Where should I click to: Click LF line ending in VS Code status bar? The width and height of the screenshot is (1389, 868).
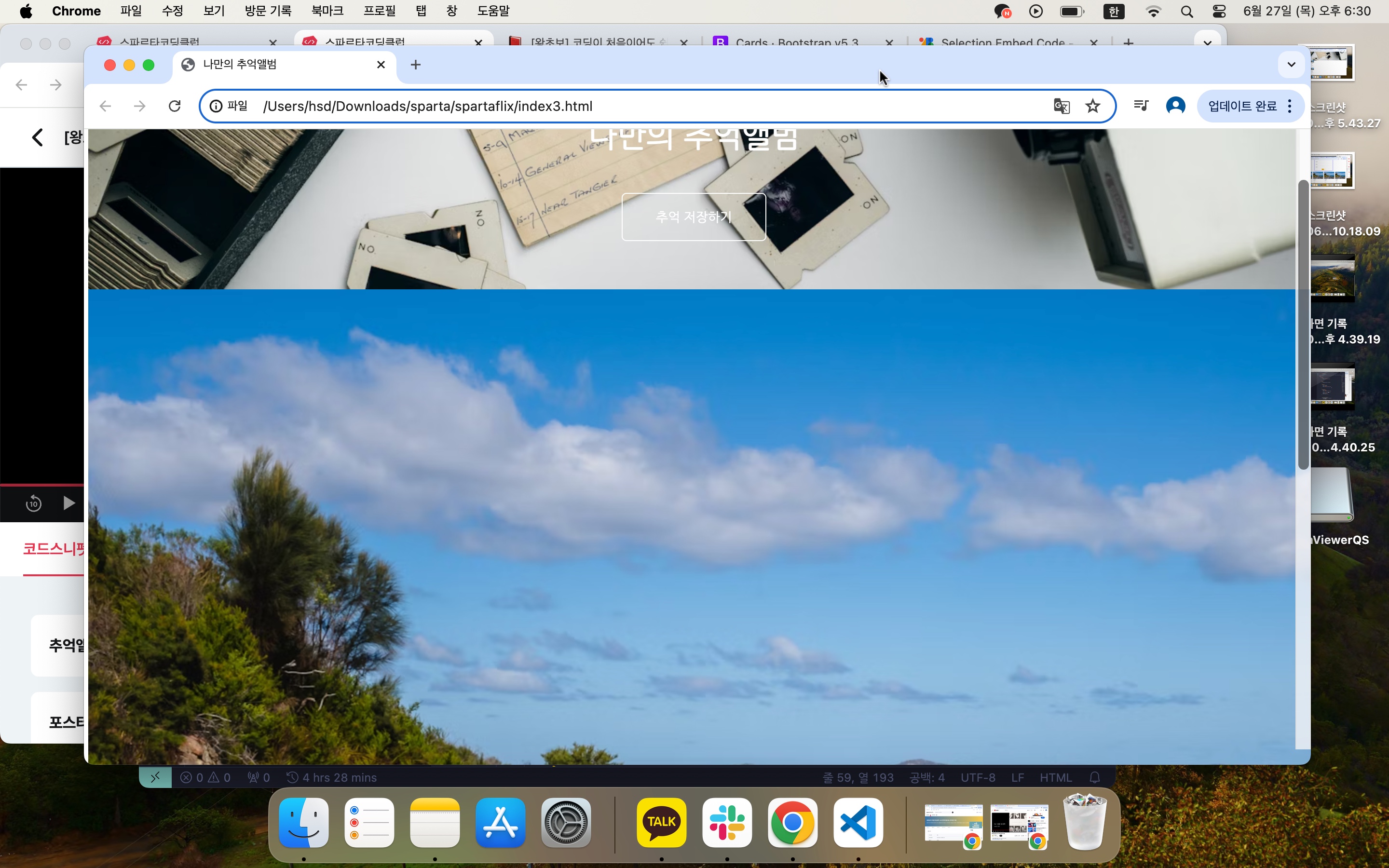tap(1018, 777)
